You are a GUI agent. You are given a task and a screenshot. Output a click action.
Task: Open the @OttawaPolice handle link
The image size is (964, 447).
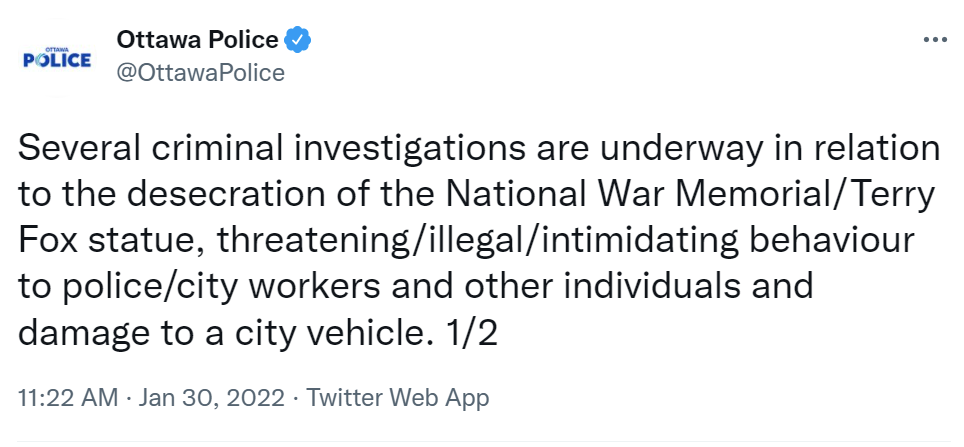(200, 73)
